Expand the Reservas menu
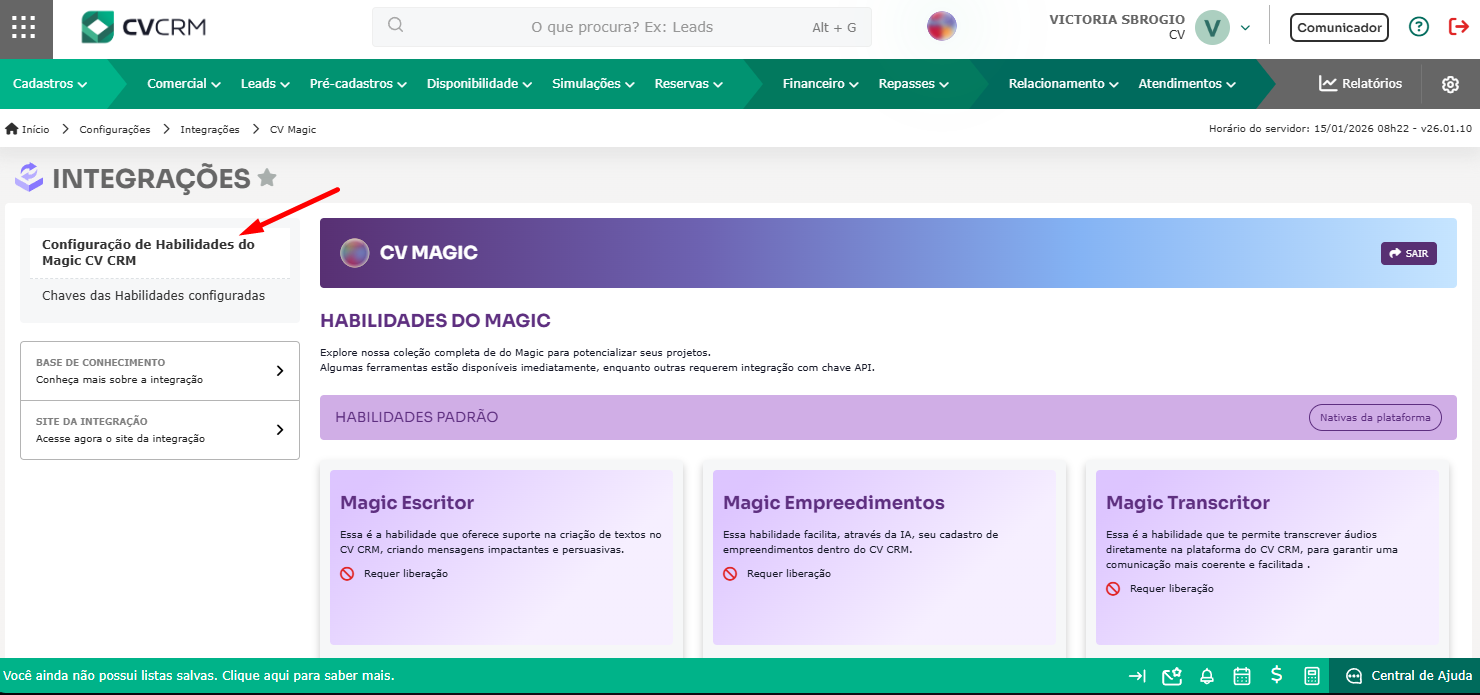Viewport: 1480px width, 695px height. pyautogui.click(x=689, y=84)
